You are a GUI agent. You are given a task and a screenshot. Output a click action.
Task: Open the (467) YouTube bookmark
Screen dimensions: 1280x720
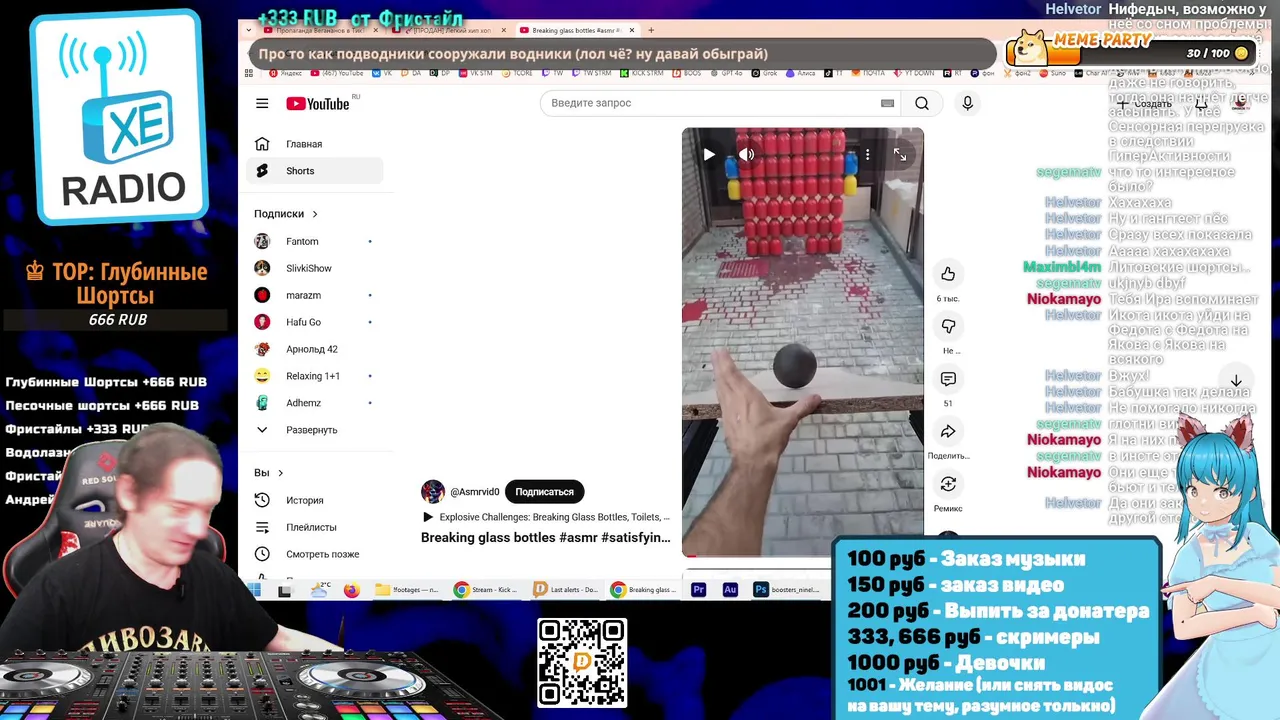click(338, 73)
